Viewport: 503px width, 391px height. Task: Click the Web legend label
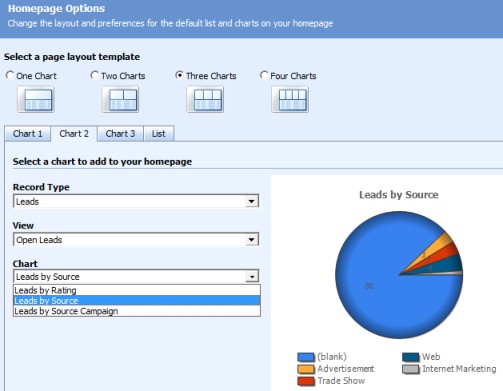pyautogui.click(x=431, y=357)
